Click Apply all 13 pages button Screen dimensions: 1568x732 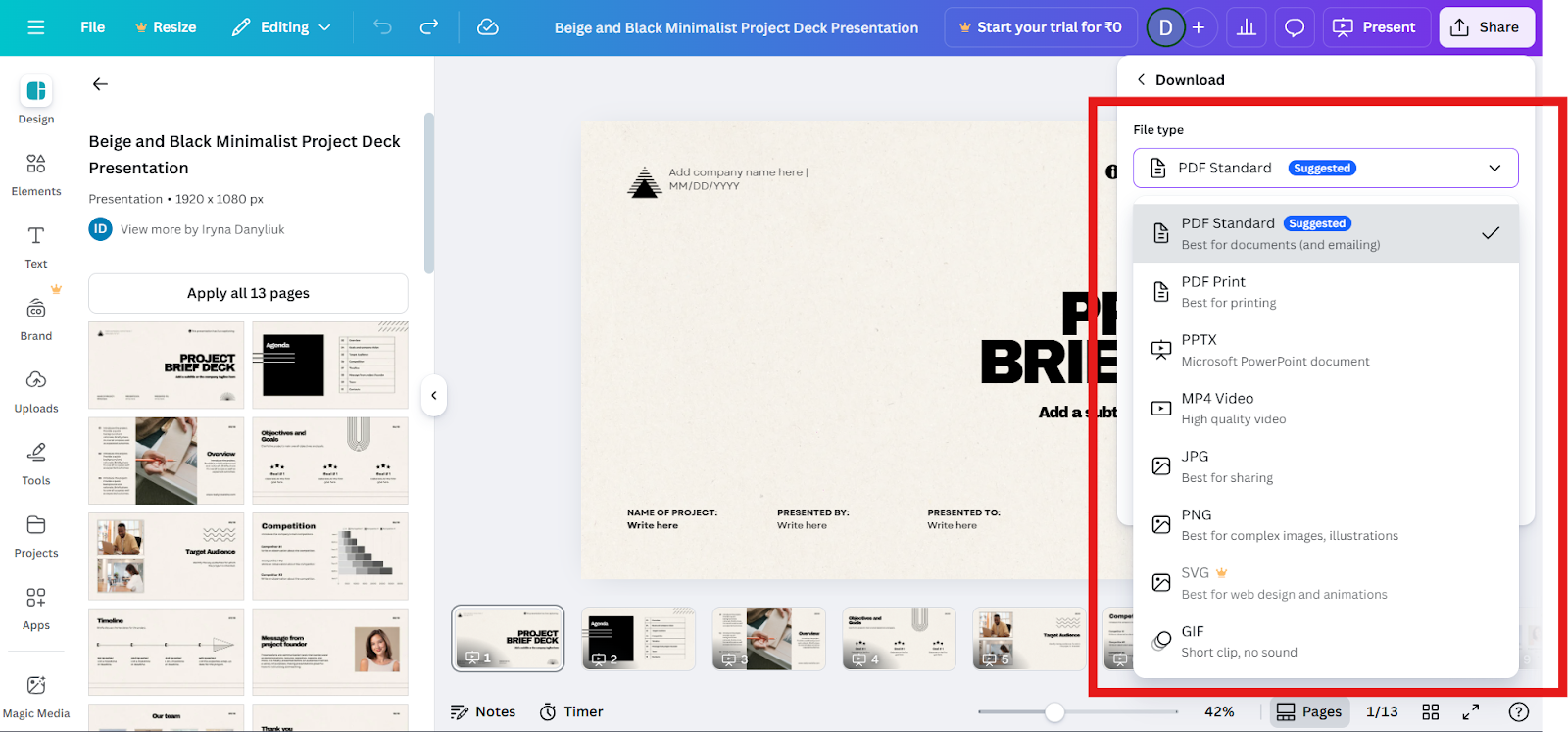click(x=248, y=293)
